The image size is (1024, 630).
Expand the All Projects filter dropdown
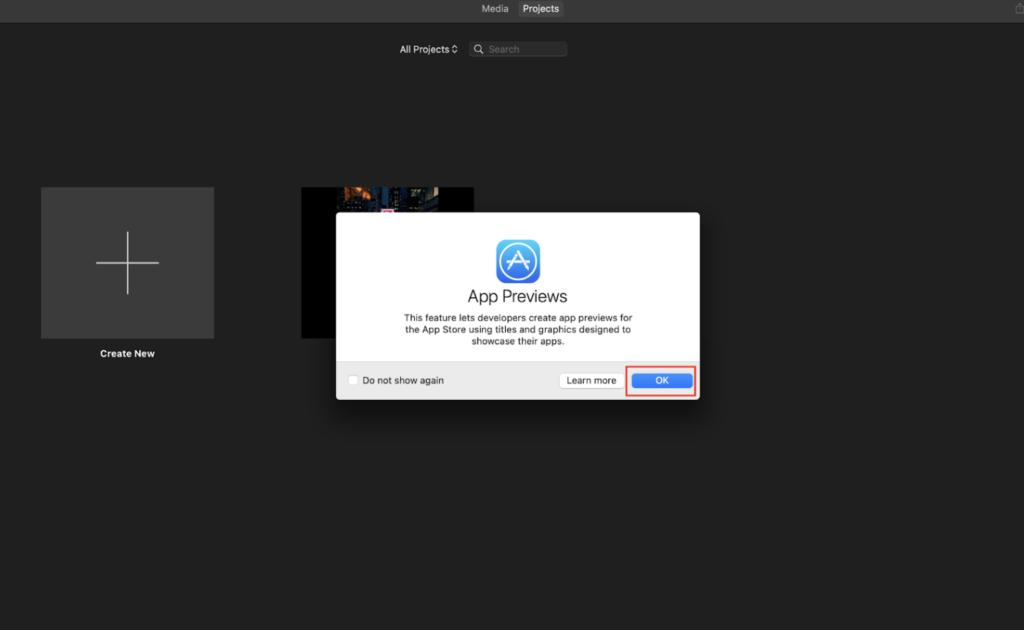click(x=427, y=49)
